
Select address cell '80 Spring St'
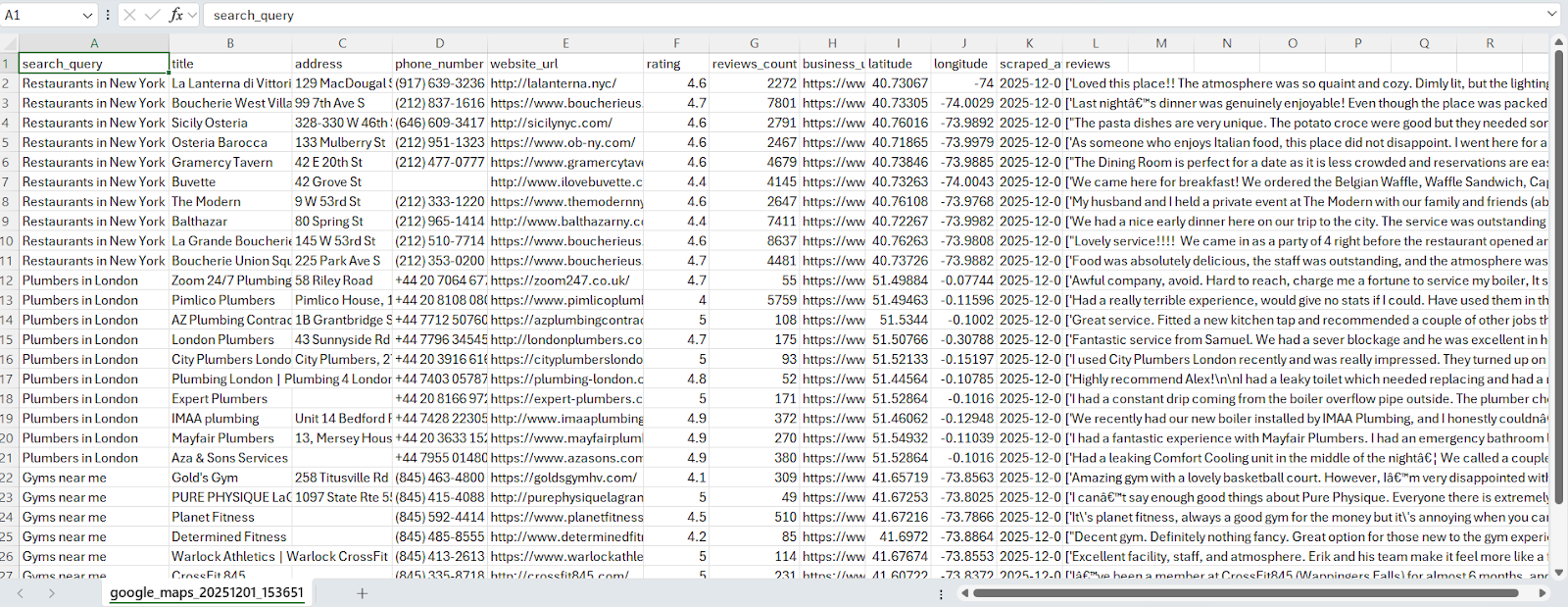coord(342,222)
